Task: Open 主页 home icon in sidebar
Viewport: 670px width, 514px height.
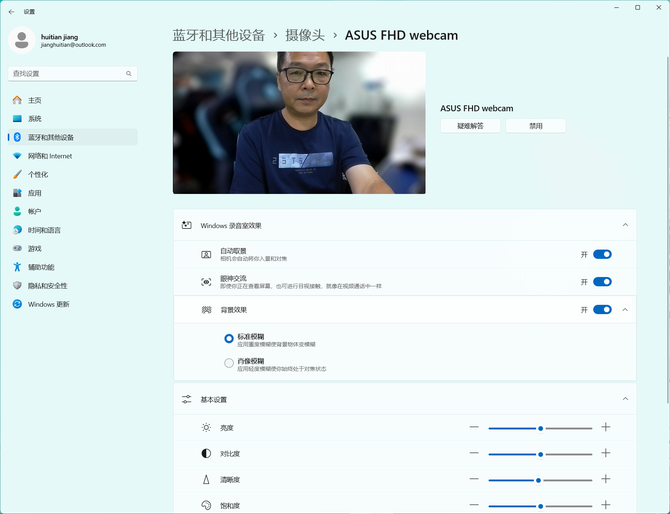Action: pyautogui.click(x=17, y=100)
